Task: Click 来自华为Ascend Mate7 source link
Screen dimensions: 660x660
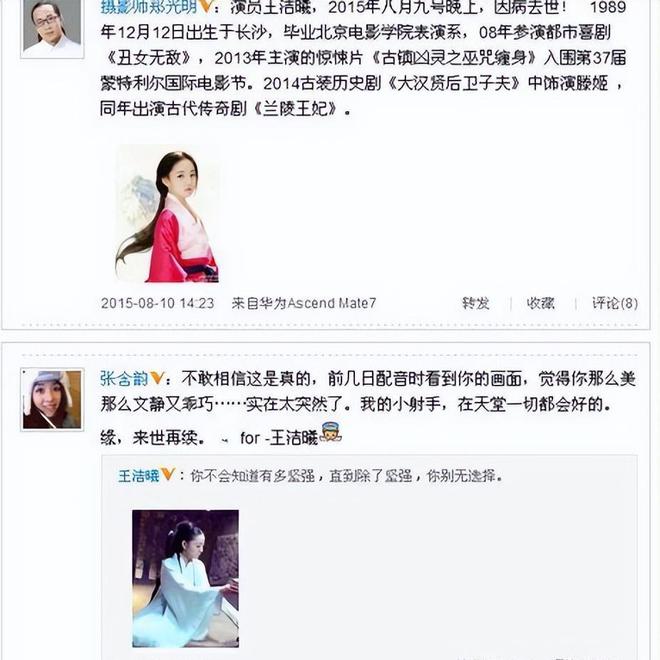Action: click(303, 303)
